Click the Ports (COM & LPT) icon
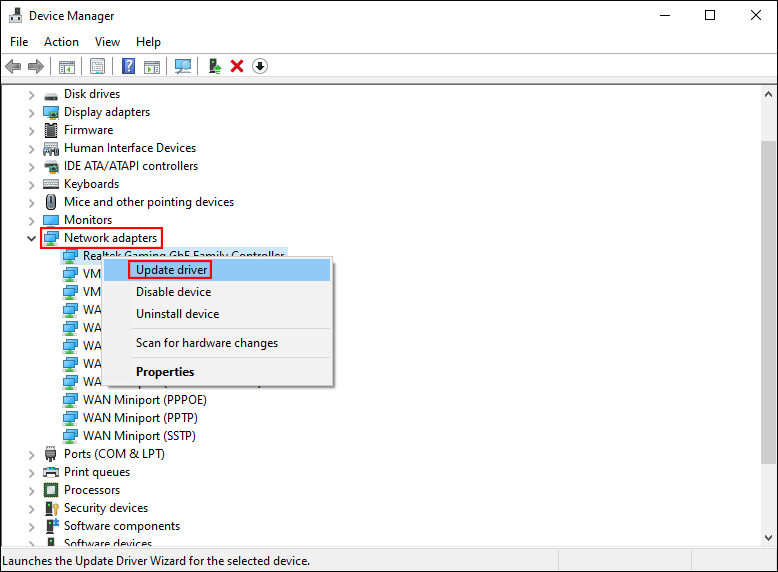The image size is (778, 572). pyautogui.click(x=51, y=454)
